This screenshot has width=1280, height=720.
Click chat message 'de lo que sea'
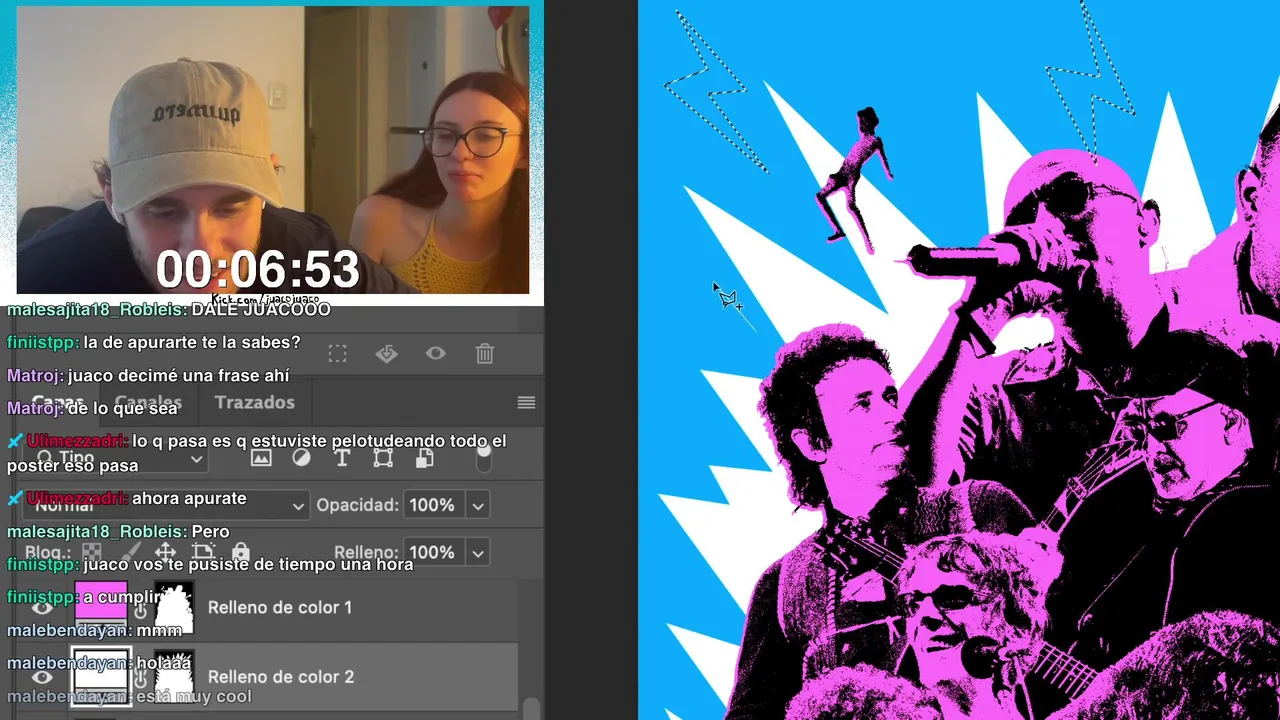(122, 408)
